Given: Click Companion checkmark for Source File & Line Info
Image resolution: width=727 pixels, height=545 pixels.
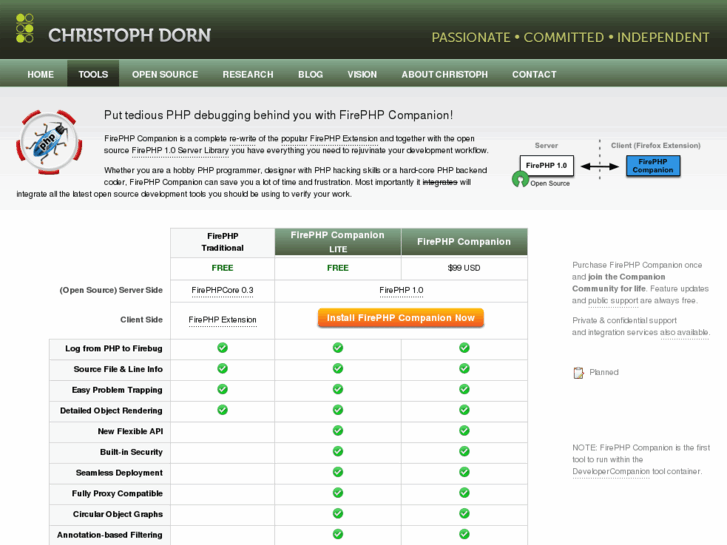Looking at the screenshot, I should click(x=464, y=369).
